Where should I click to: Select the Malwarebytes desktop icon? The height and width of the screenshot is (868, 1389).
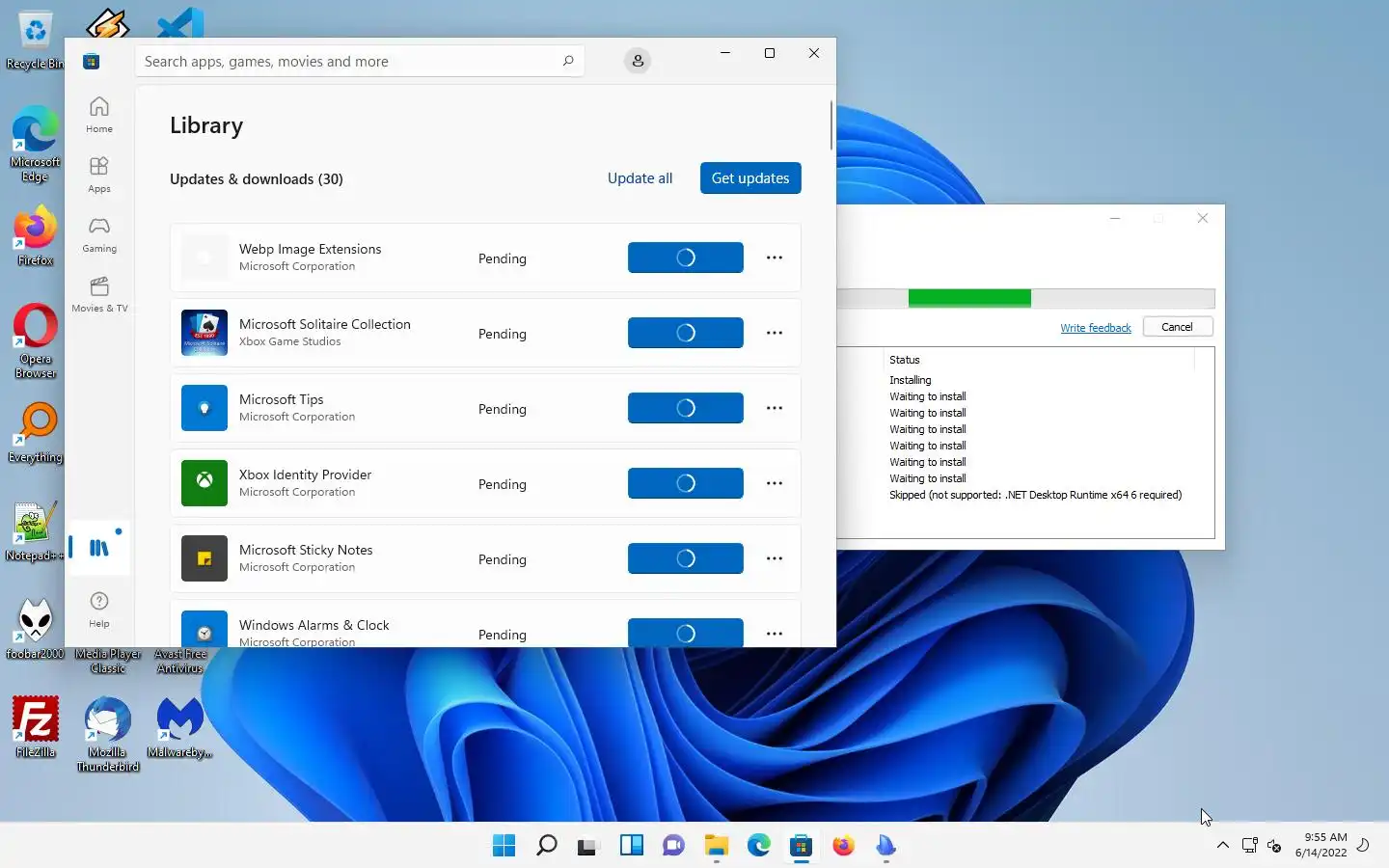tap(179, 727)
